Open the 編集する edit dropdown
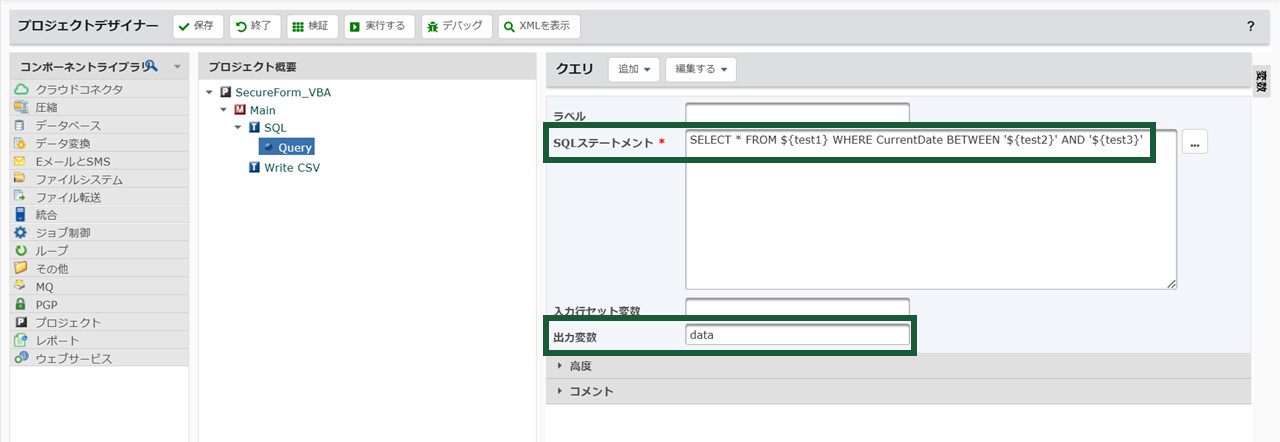The height and width of the screenshot is (442, 1280). pyautogui.click(x=701, y=70)
